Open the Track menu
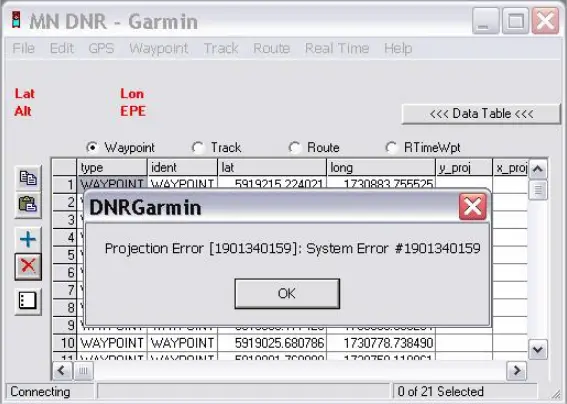Image resolution: width=567 pixels, height=404 pixels. (x=221, y=48)
